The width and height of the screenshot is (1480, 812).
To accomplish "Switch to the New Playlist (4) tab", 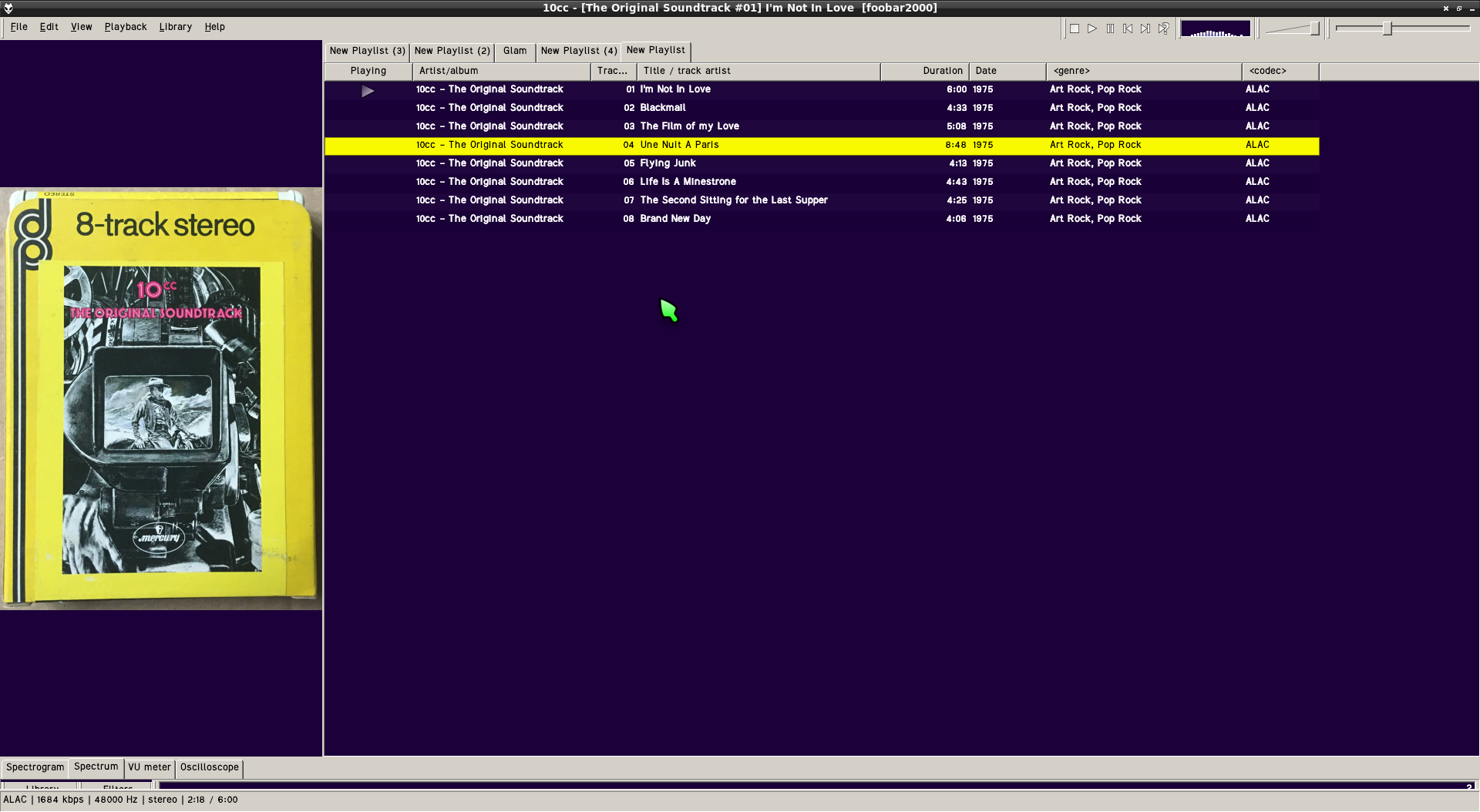I will (579, 51).
